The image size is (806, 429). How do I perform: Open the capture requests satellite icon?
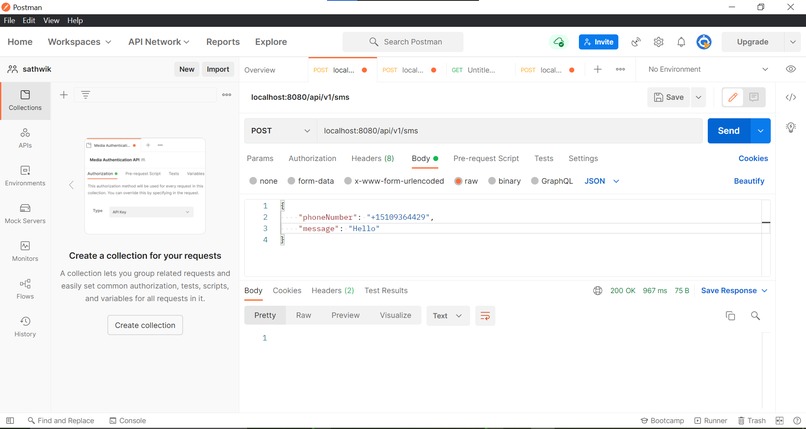pos(636,42)
